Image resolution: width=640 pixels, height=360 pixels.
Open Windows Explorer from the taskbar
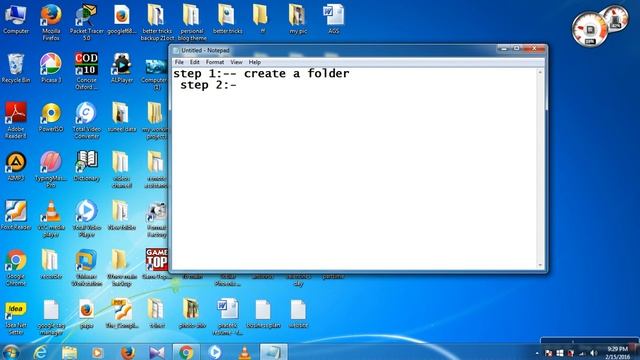point(70,352)
